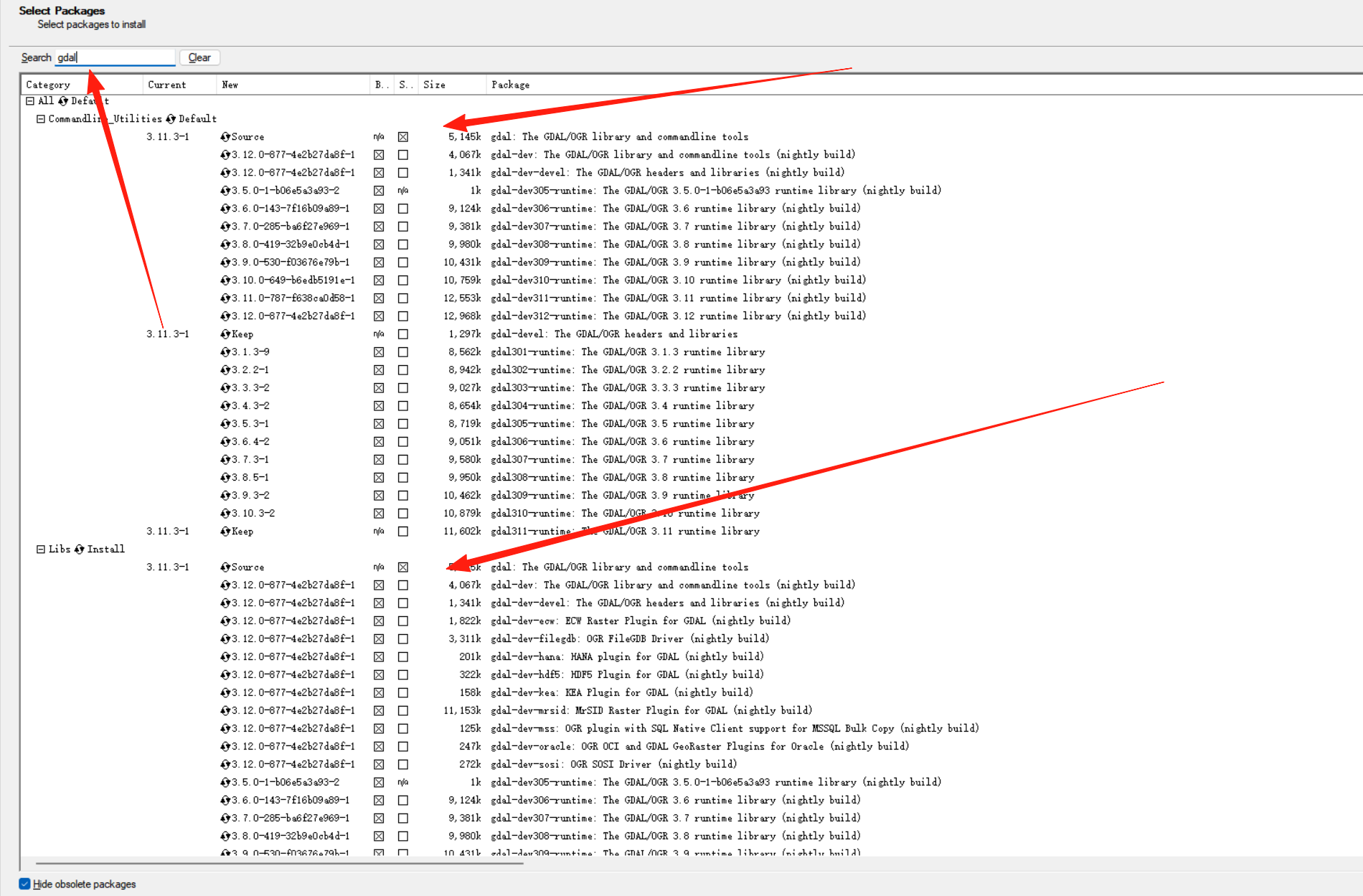Cycle the All category Default action icon
Image resolution: width=1363 pixels, height=896 pixels.
63,101
